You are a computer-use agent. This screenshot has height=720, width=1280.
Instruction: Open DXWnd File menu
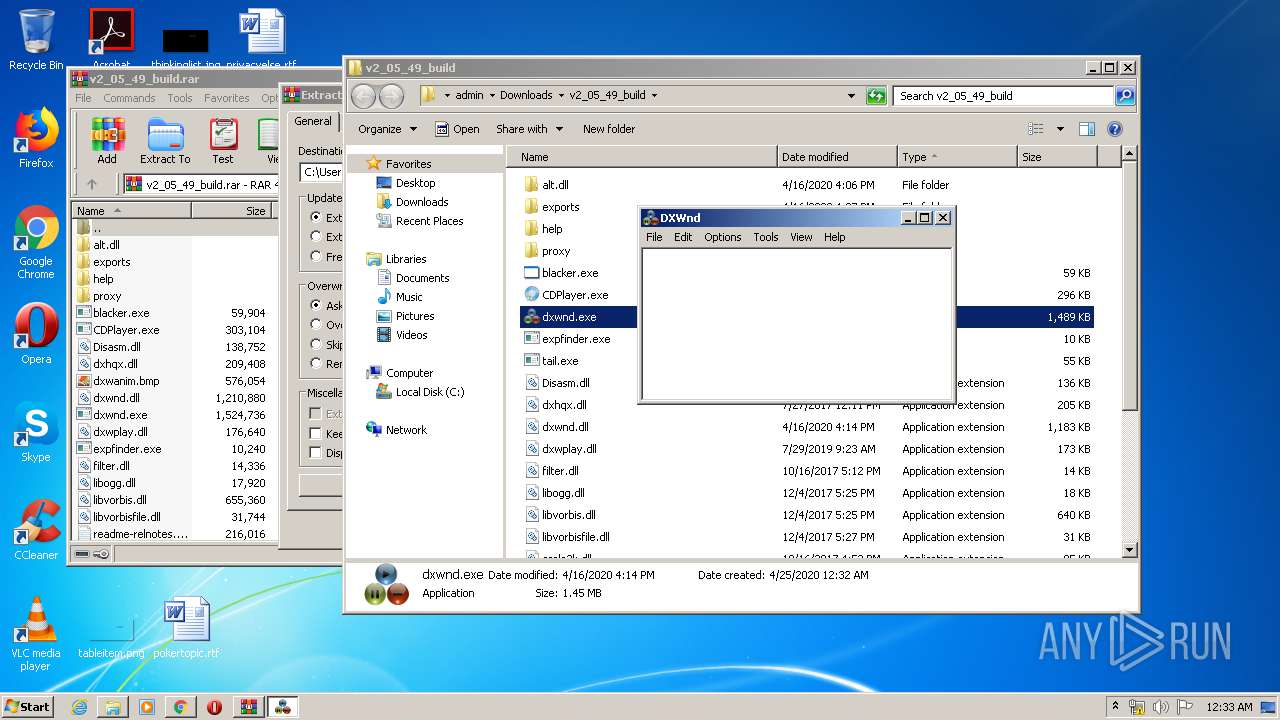(x=654, y=237)
